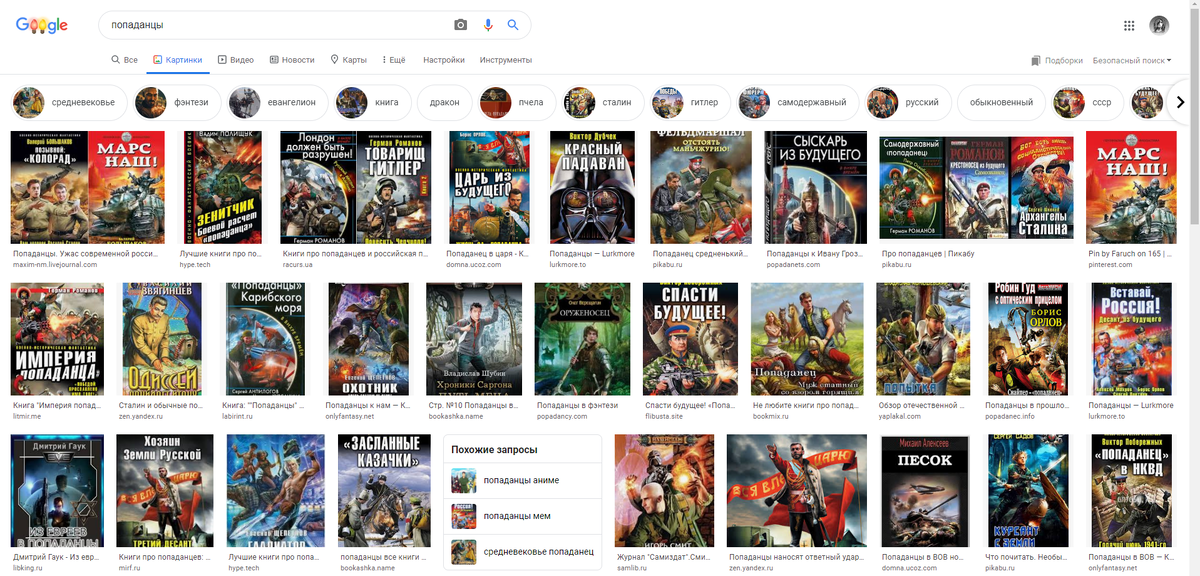Open the account avatar menu

[1160, 26]
